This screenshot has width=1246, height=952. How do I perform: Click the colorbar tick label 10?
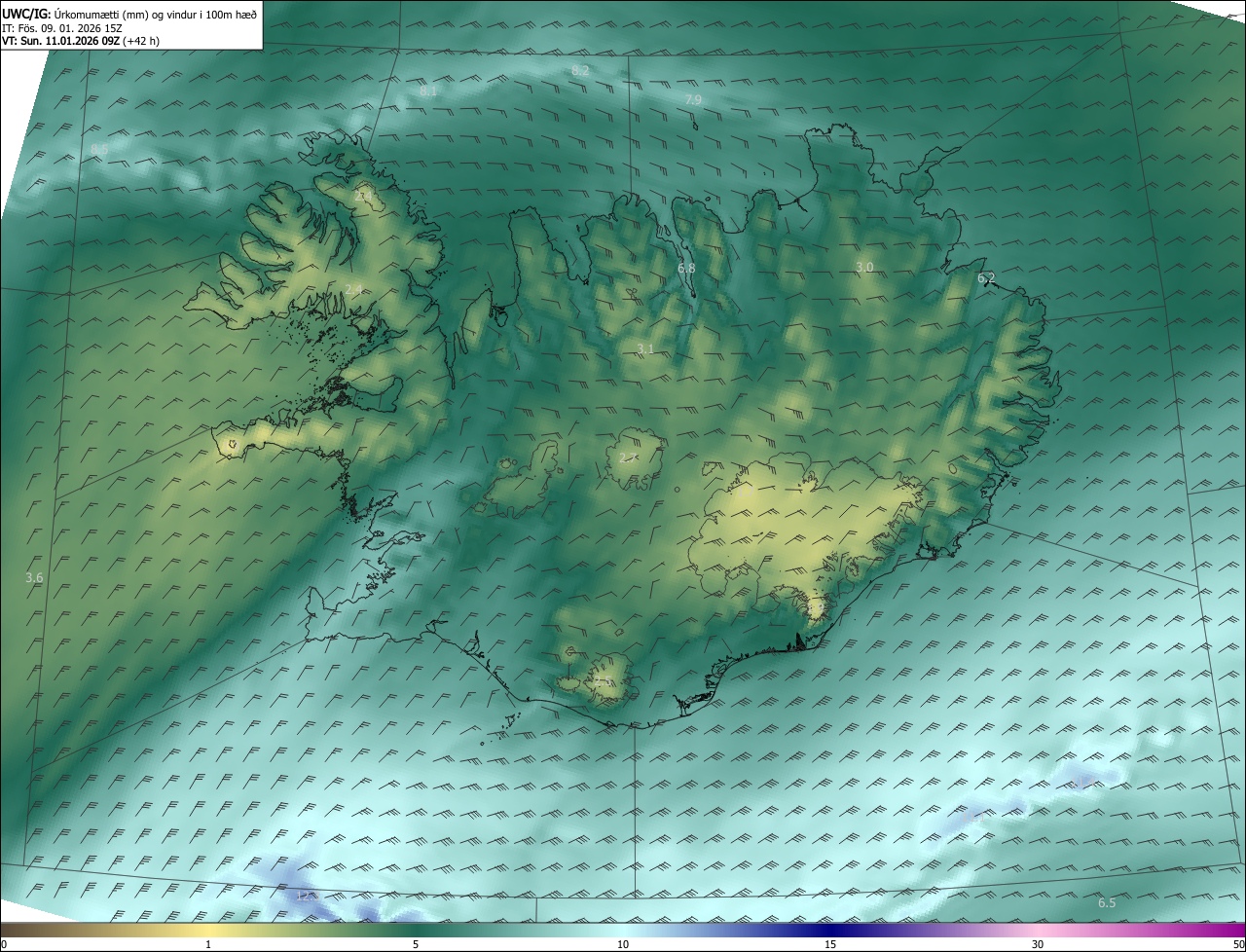(623, 944)
